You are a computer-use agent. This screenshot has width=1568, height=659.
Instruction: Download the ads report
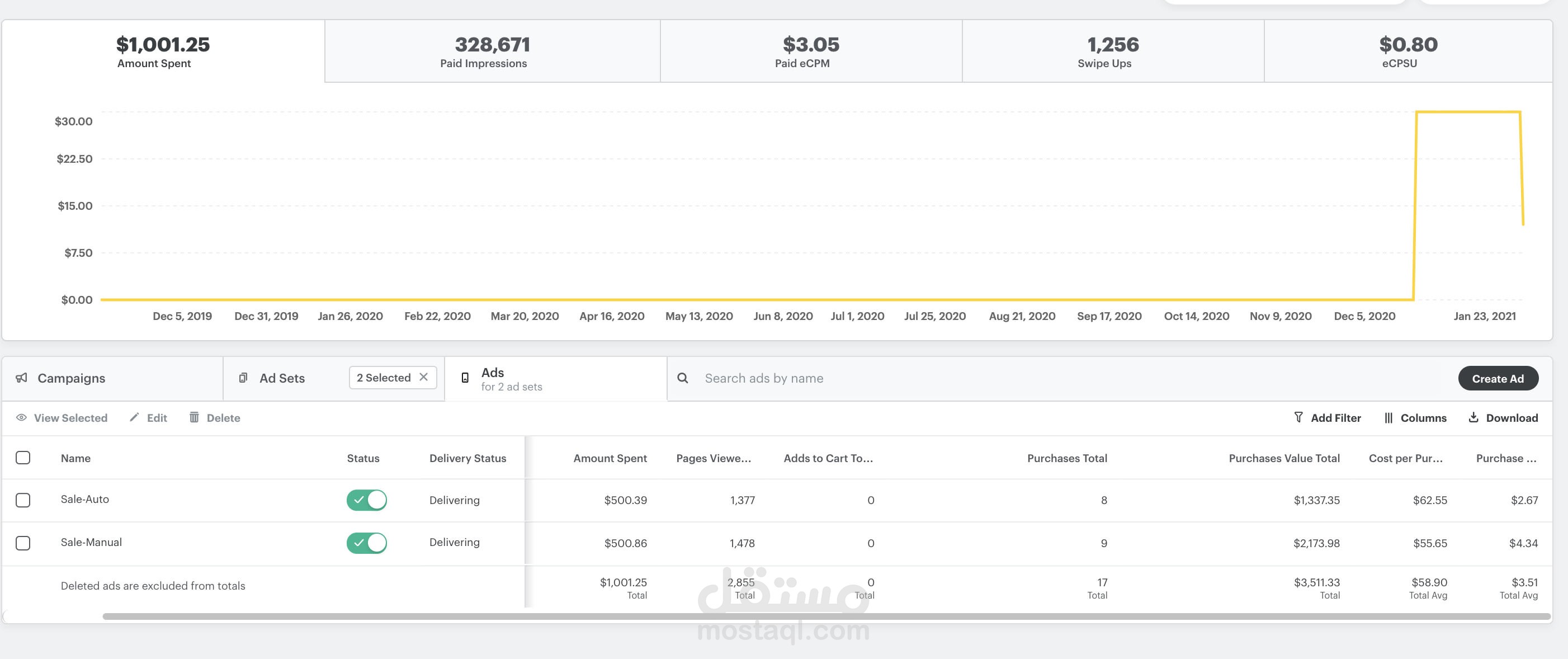pos(1503,418)
